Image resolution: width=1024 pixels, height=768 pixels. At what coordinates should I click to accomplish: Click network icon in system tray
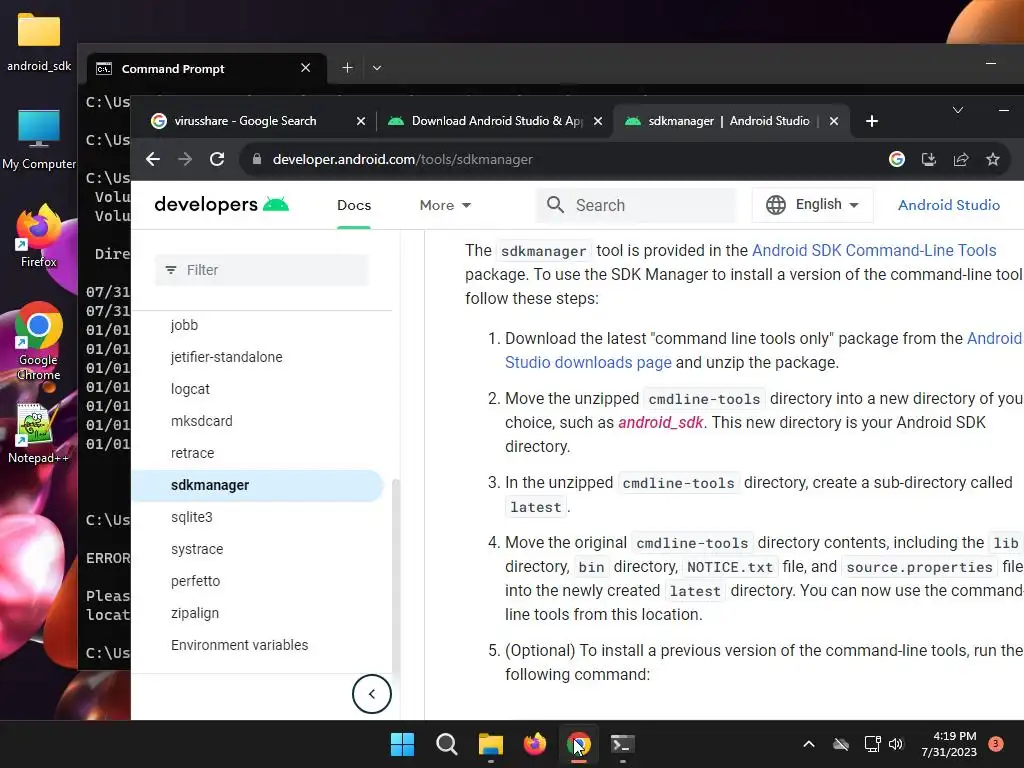coord(872,744)
